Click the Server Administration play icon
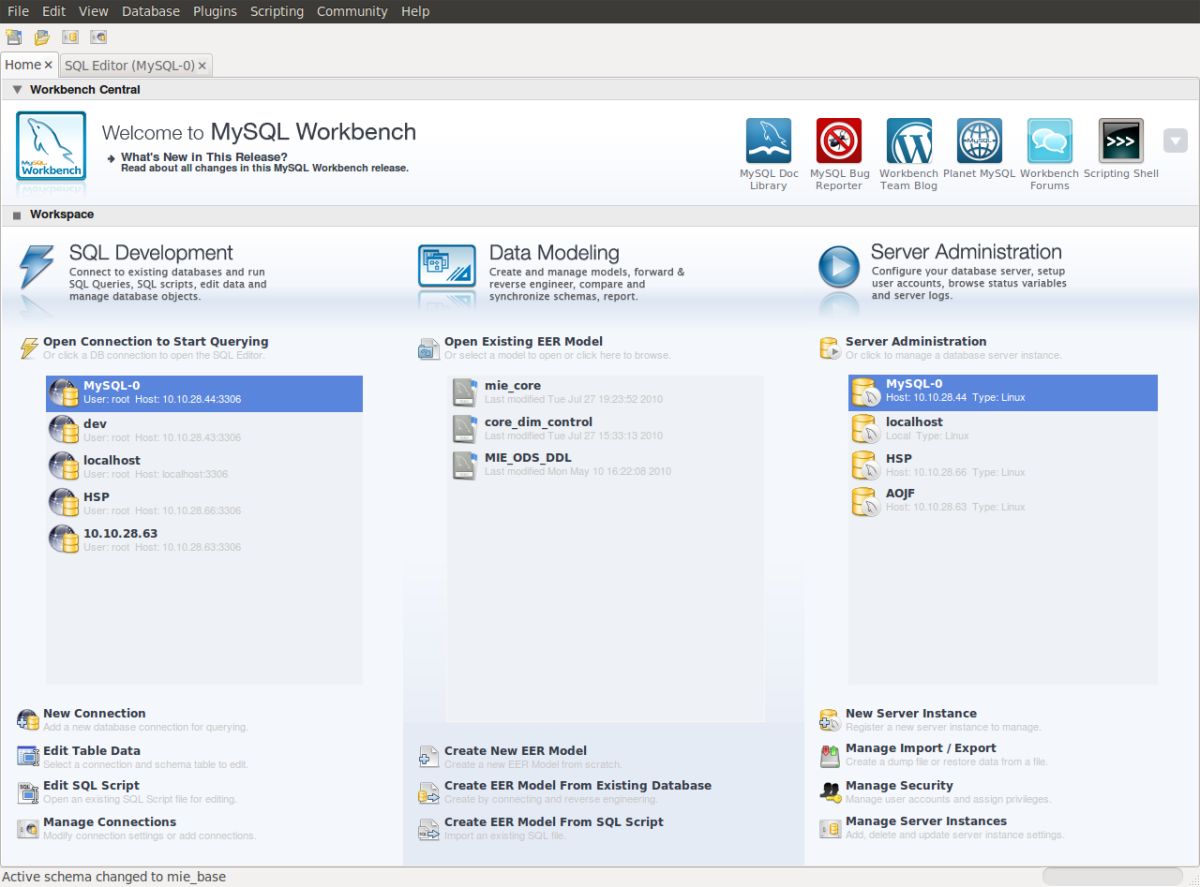1200x887 pixels. coord(839,267)
